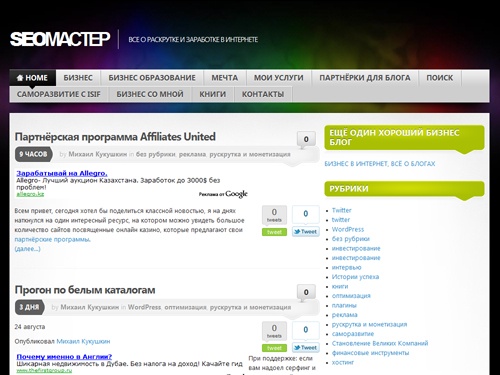Image resolution: width=500 pixels, height=375 pixels.
Task: Open Становление Великих Компаний category
Action: [380, 343]
